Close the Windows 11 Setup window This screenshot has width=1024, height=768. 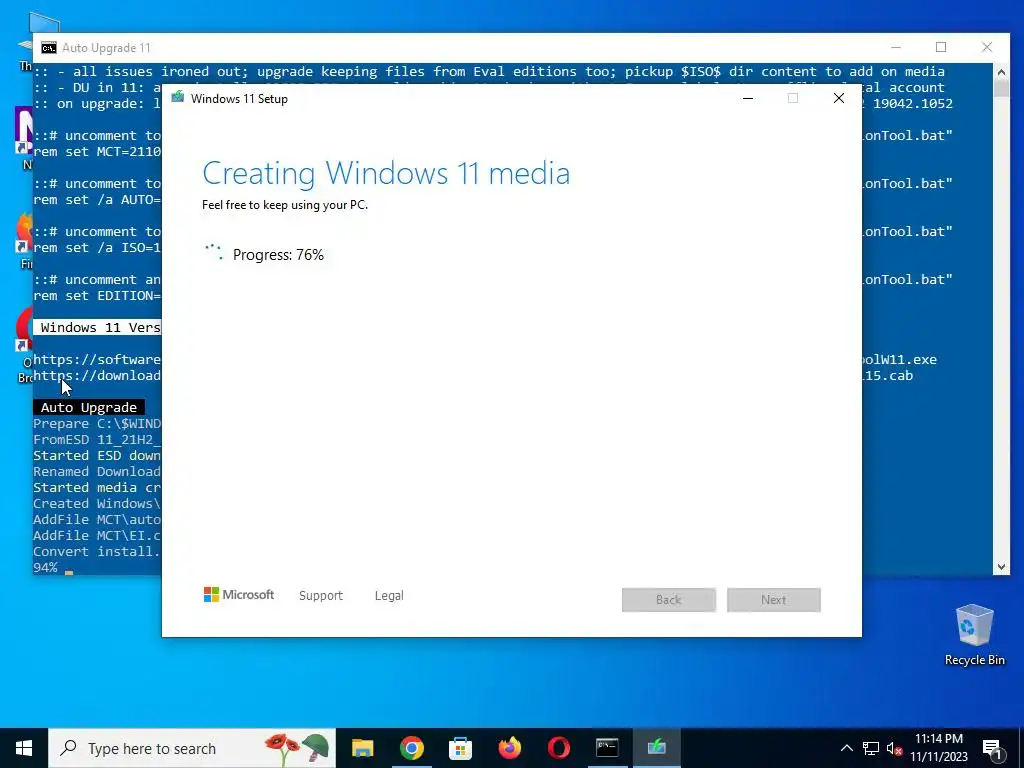(x=839, y=98)
